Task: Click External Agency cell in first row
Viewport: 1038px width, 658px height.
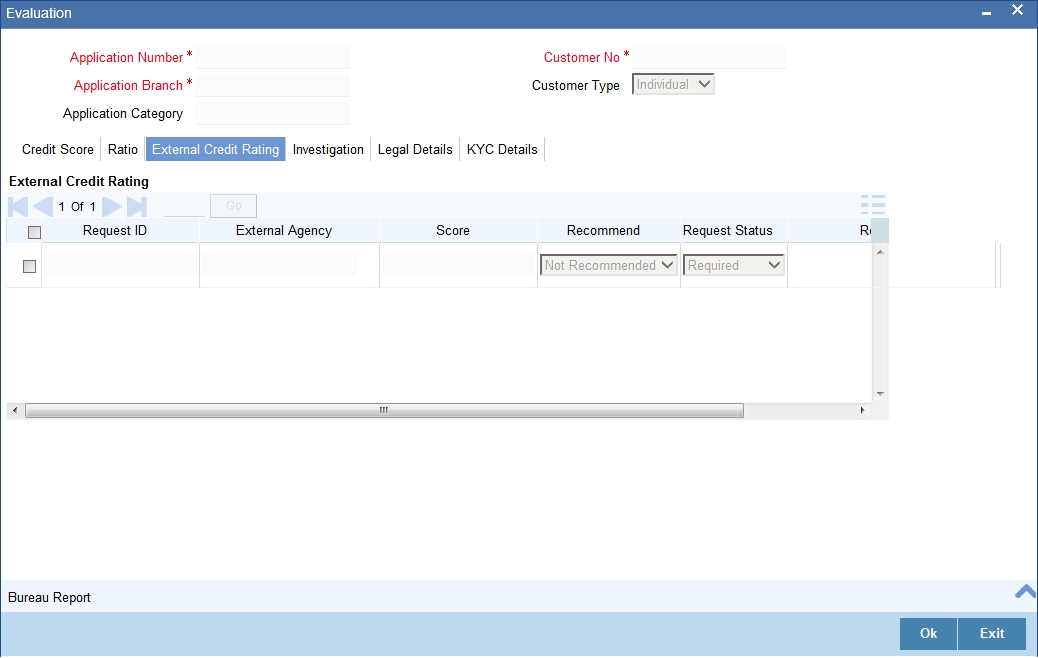Action: [x=279, y=265]
